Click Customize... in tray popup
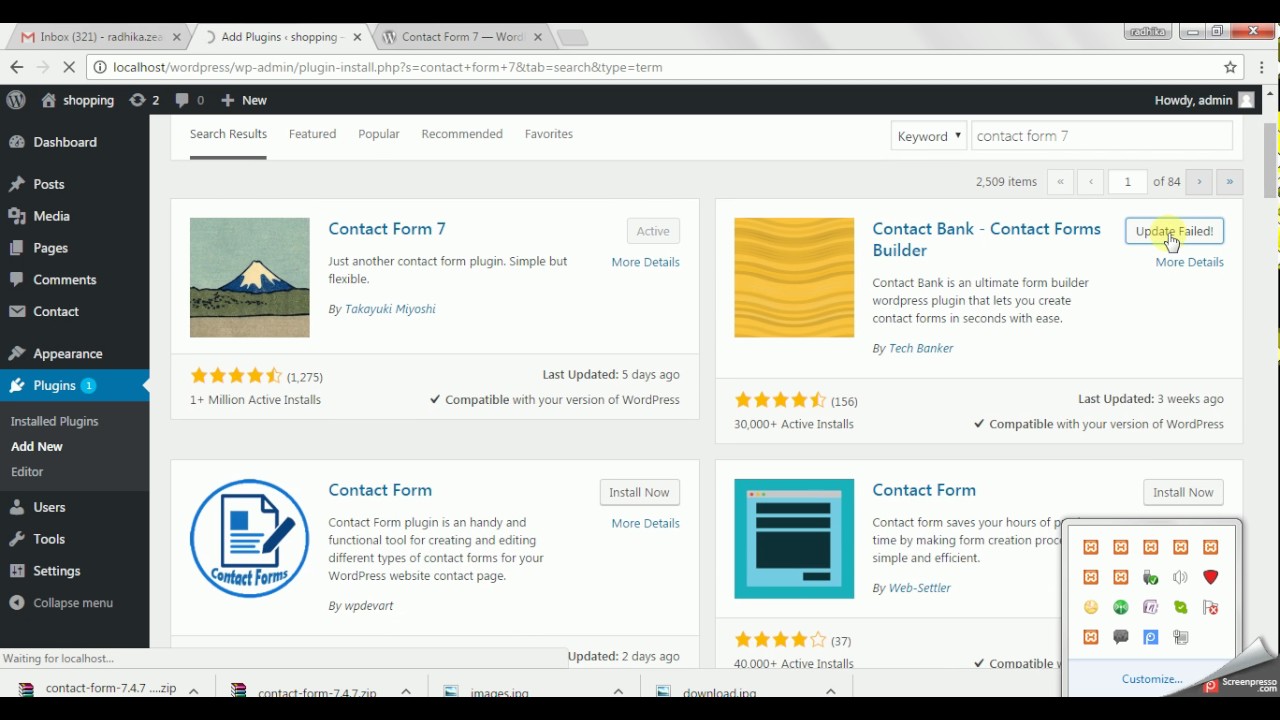1280x720 pixels. pos(1152,679)
